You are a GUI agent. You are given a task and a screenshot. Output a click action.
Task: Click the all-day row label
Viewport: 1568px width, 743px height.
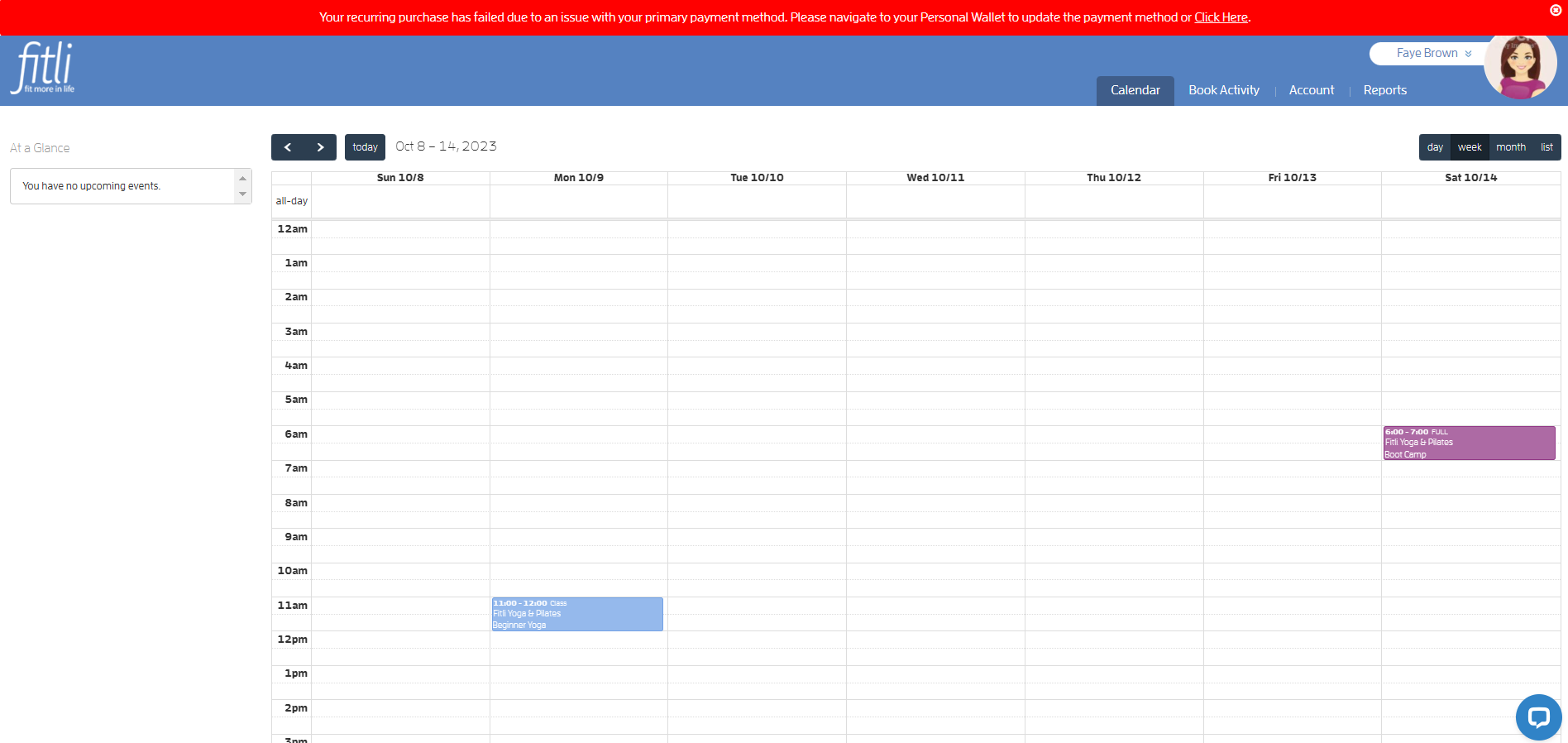click(x=291, y=201)
